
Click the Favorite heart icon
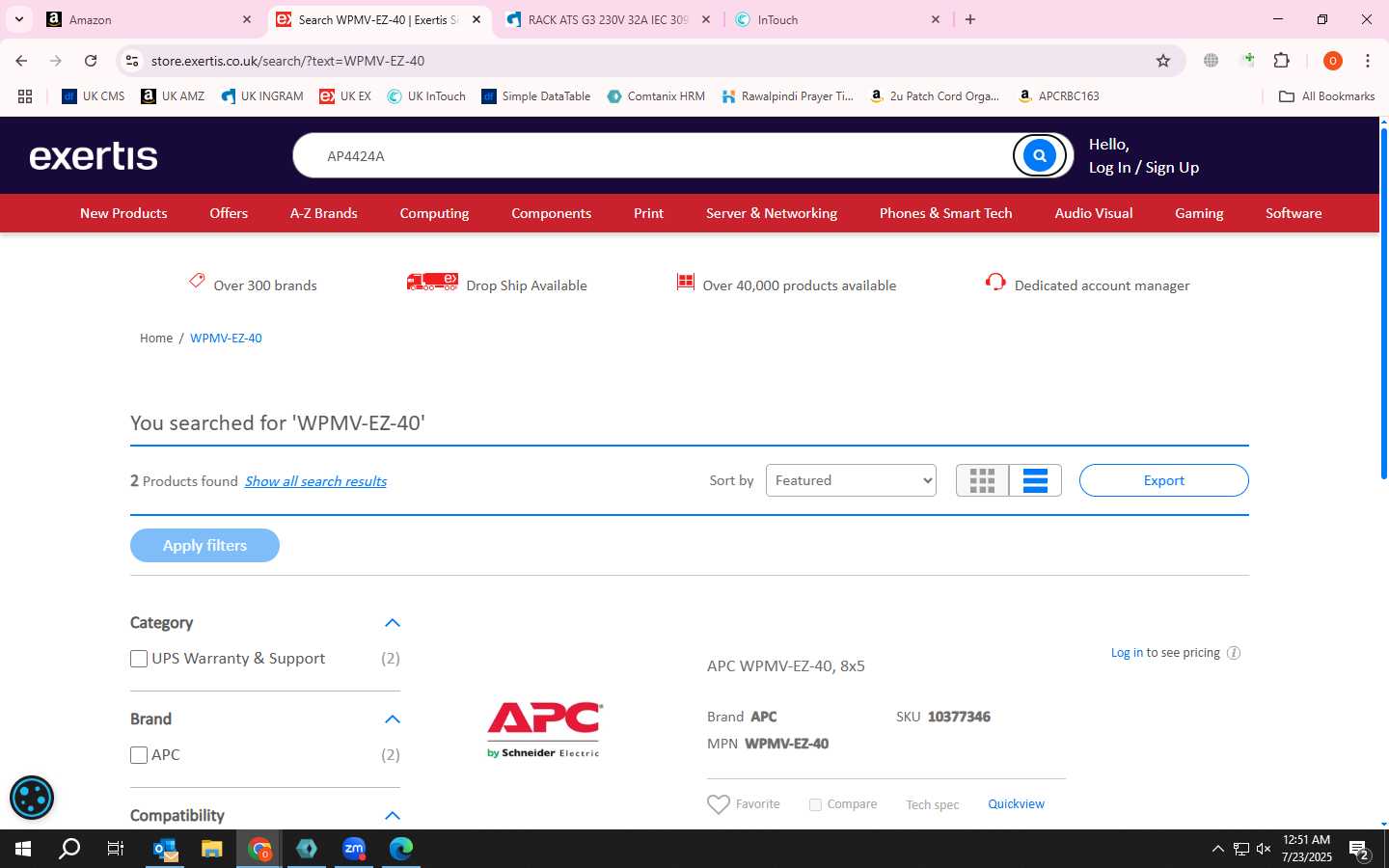[x=719, y=804]
